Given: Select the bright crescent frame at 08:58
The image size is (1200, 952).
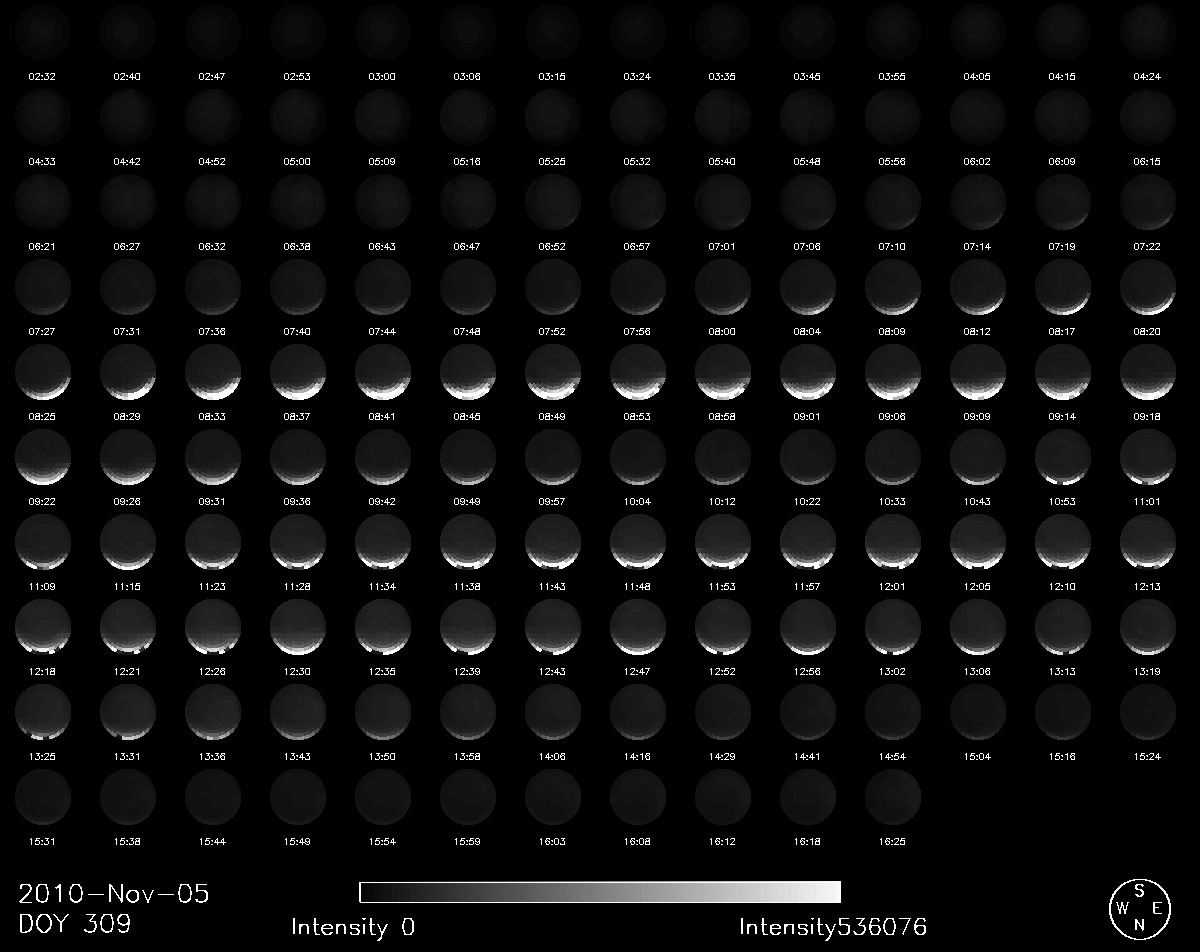Looking at the screenshot, I should 723,371.
